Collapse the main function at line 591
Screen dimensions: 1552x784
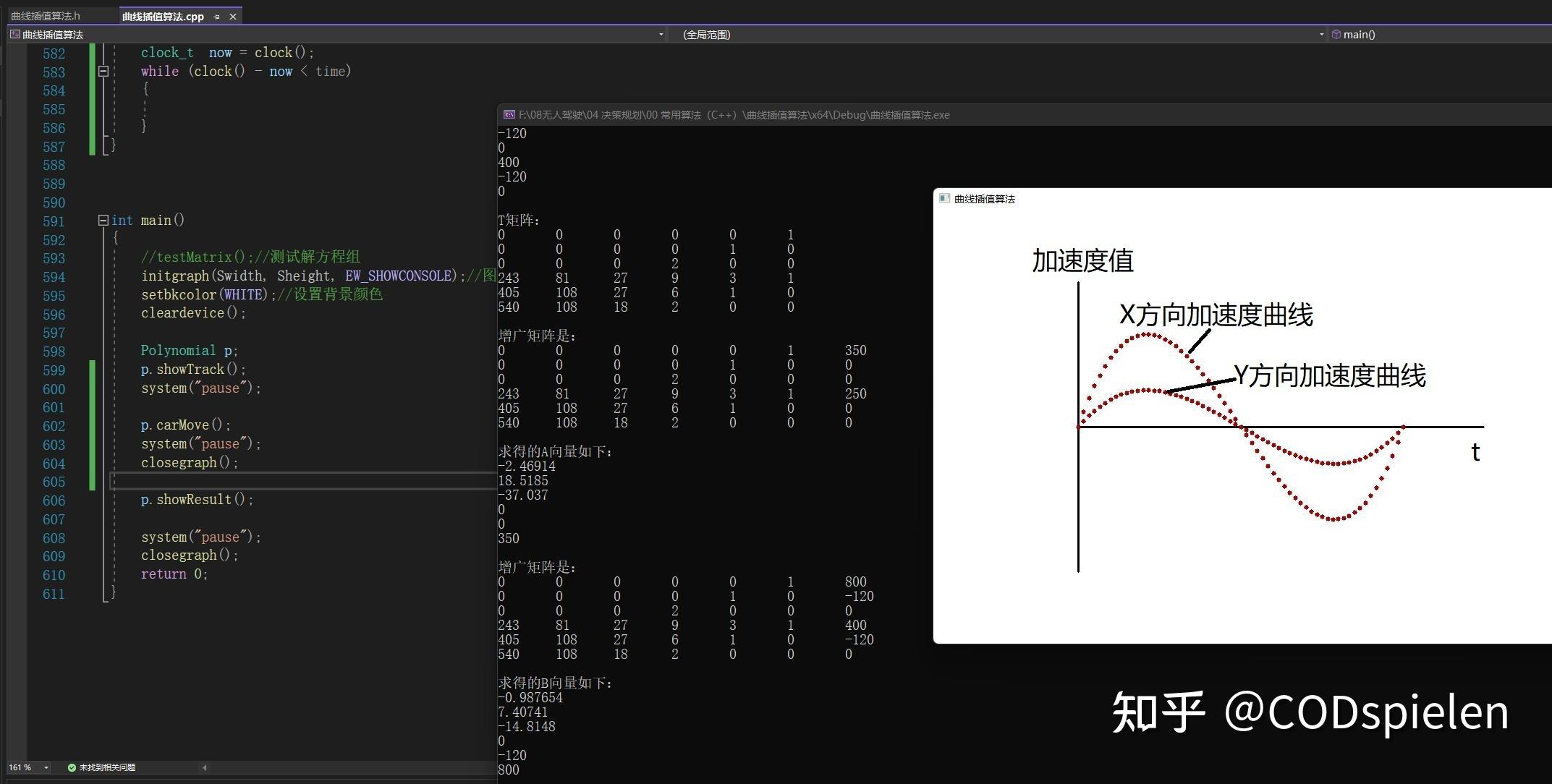coord(103,221)
